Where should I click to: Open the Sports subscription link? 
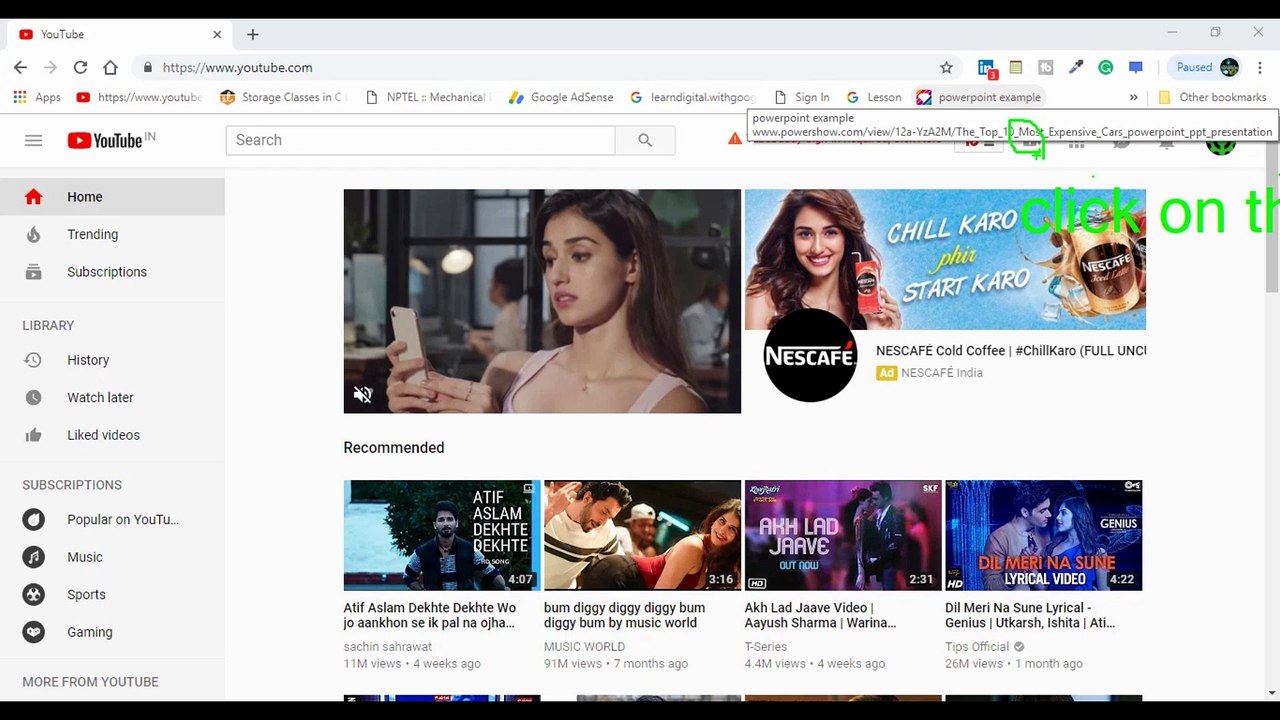pos(112,594)
